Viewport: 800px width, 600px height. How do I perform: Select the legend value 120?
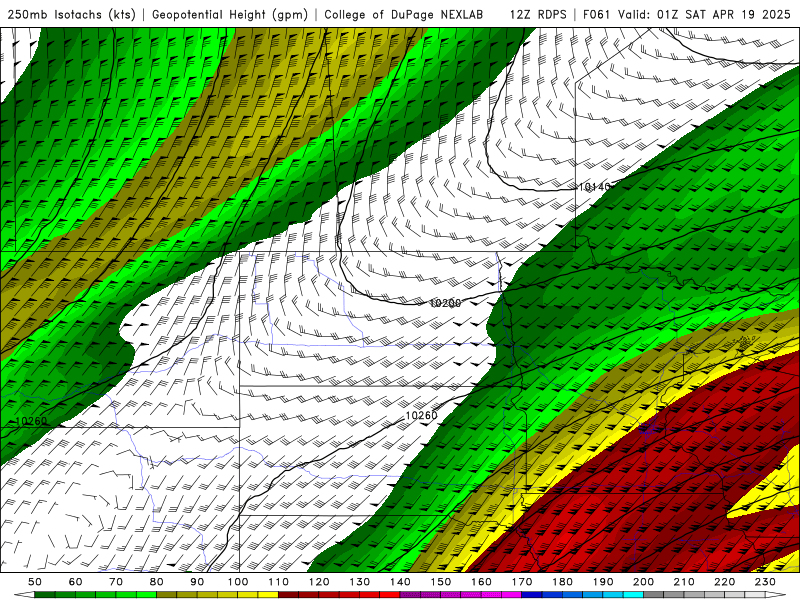(319, 582)
